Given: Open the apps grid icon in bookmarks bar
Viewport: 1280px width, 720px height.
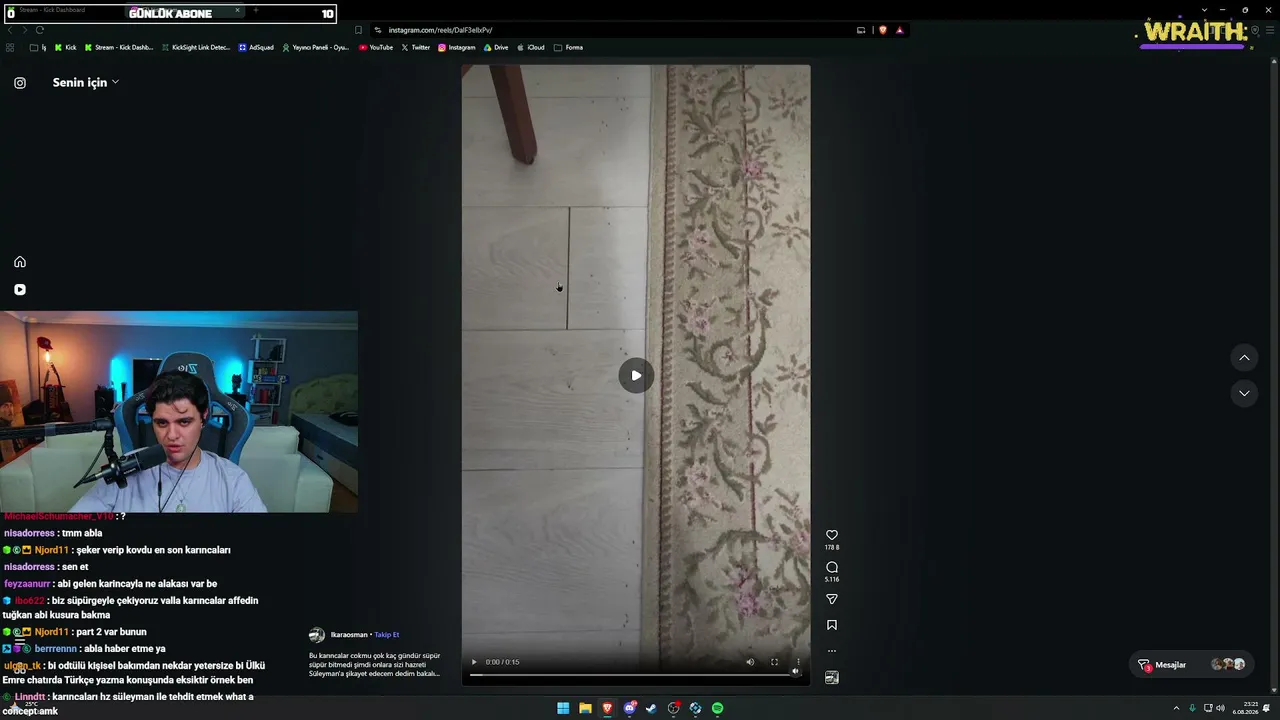Looking at the screenshot, I should pyautogui.click(x=10, y=47).
